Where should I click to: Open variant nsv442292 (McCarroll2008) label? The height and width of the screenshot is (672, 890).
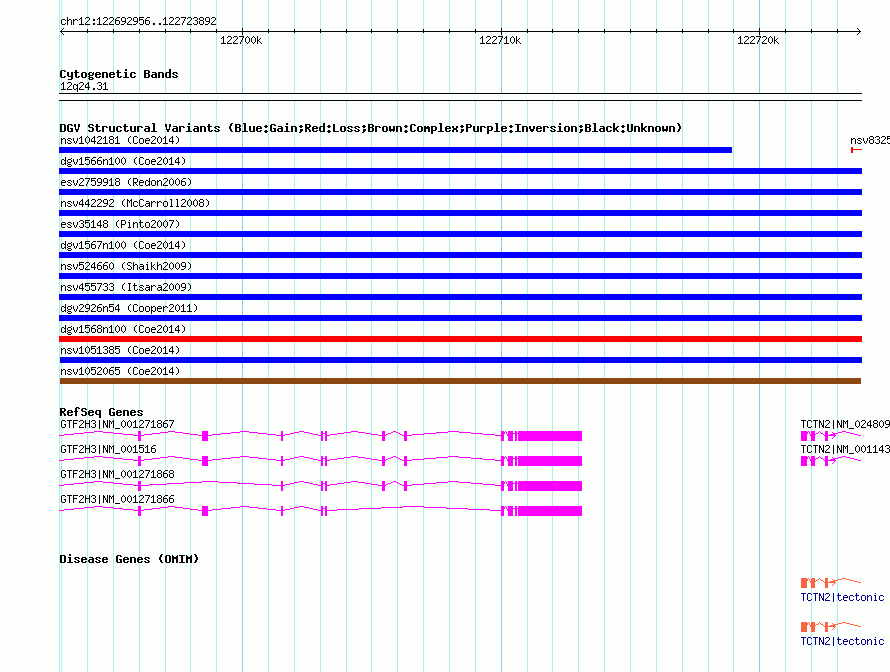coord(135,203)
